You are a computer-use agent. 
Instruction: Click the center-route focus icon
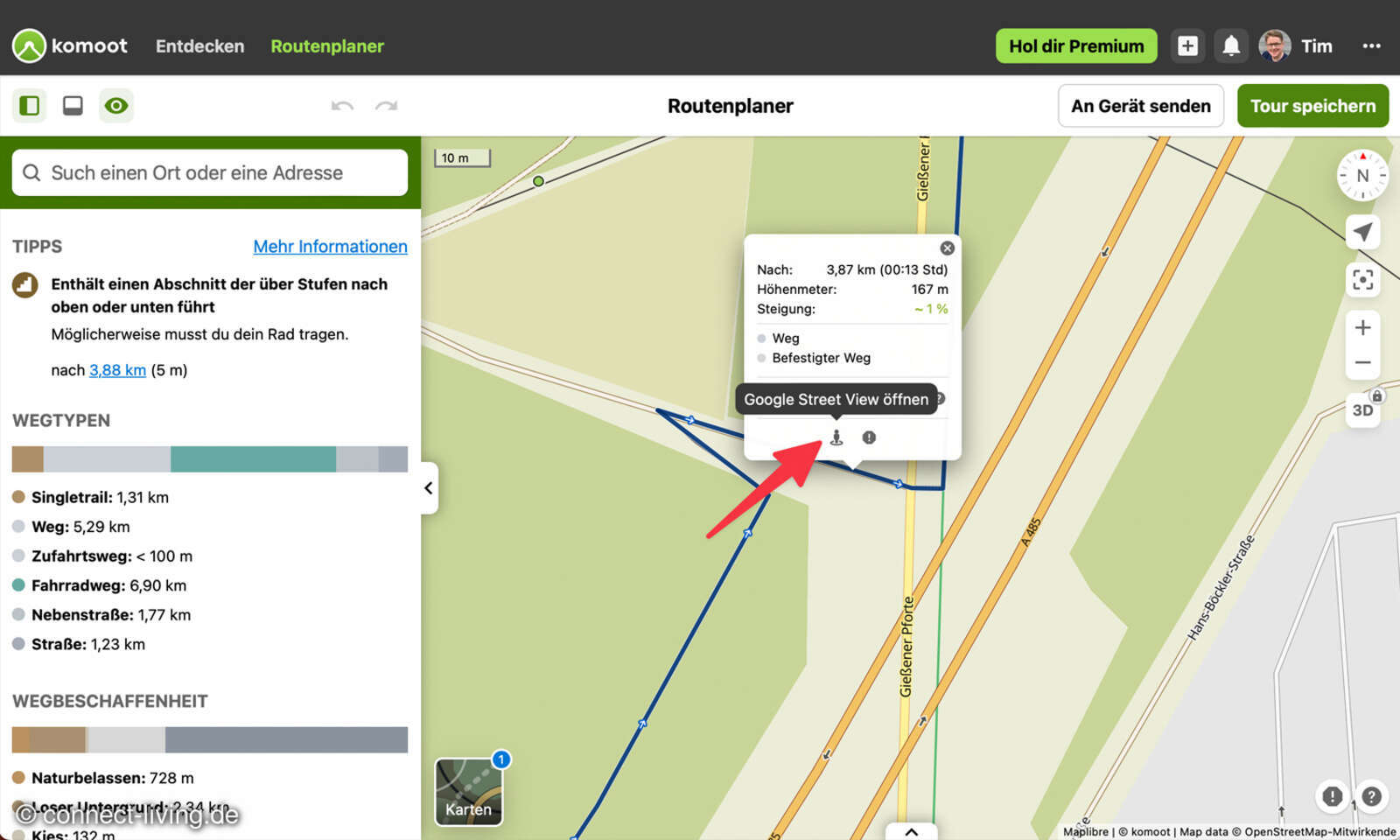[x=1362, y=281]
